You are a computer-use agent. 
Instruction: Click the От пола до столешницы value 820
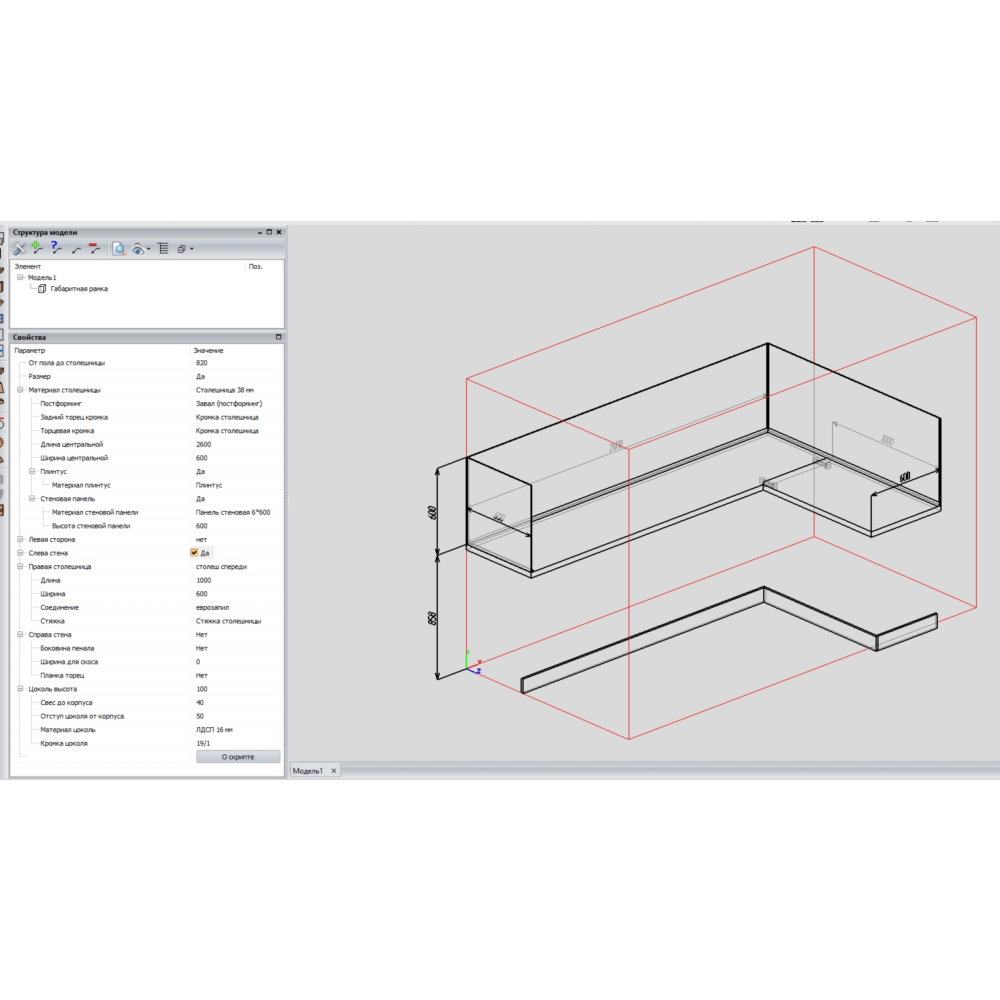click(x=202, y=363)
